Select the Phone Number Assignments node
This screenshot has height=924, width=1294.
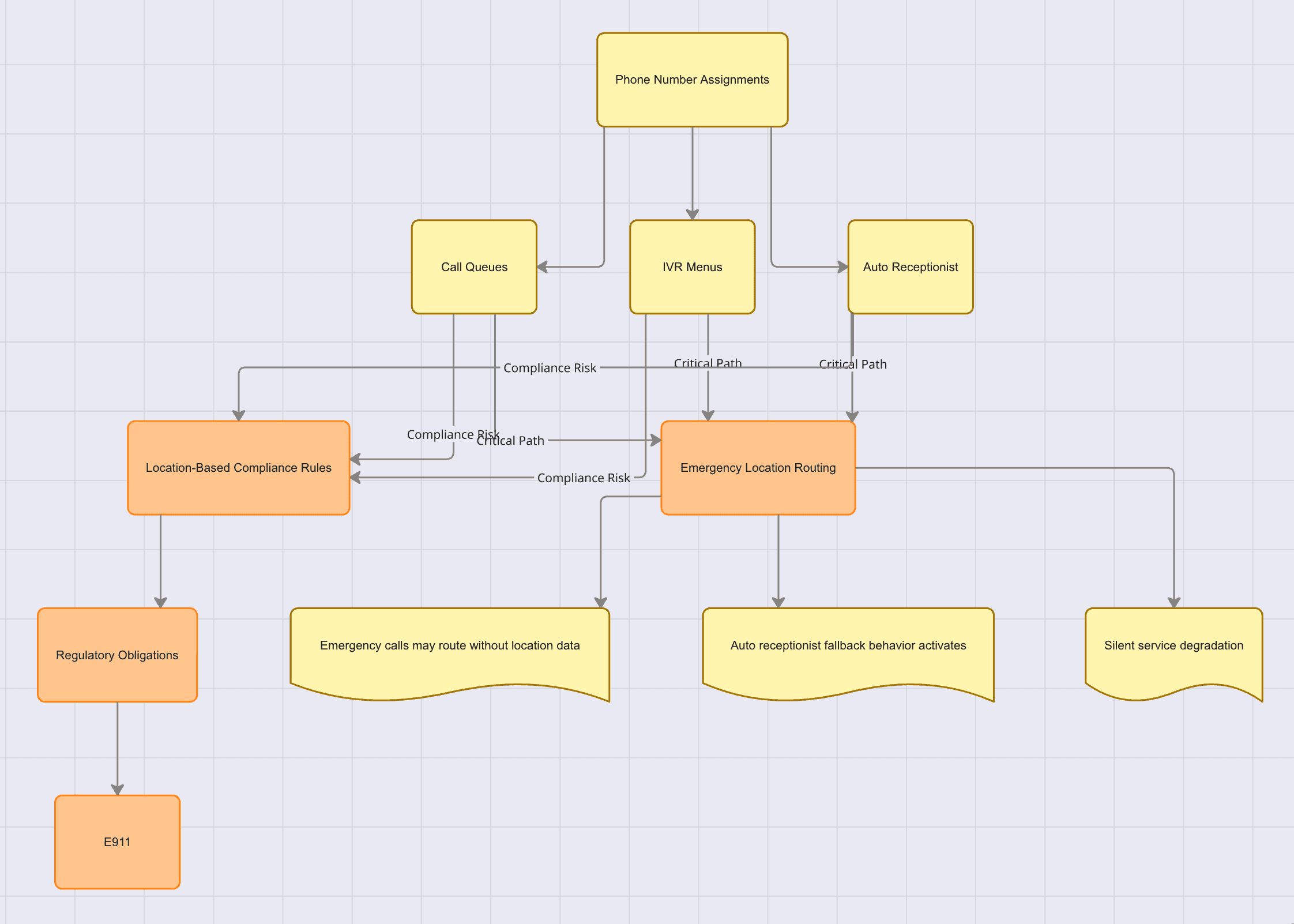(x=692, y=80)
